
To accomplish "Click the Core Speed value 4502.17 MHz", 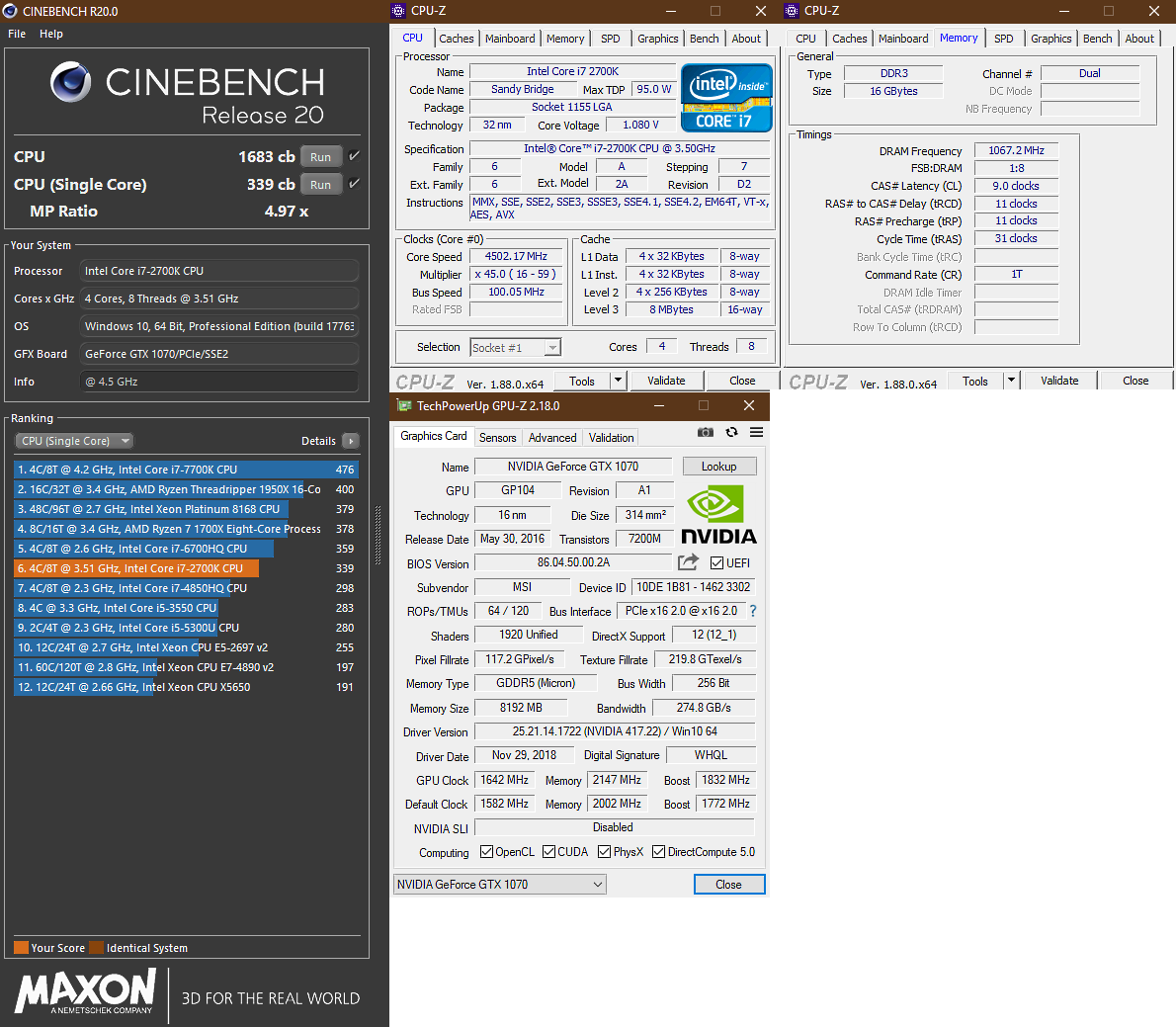I will [x=516, y=257].
